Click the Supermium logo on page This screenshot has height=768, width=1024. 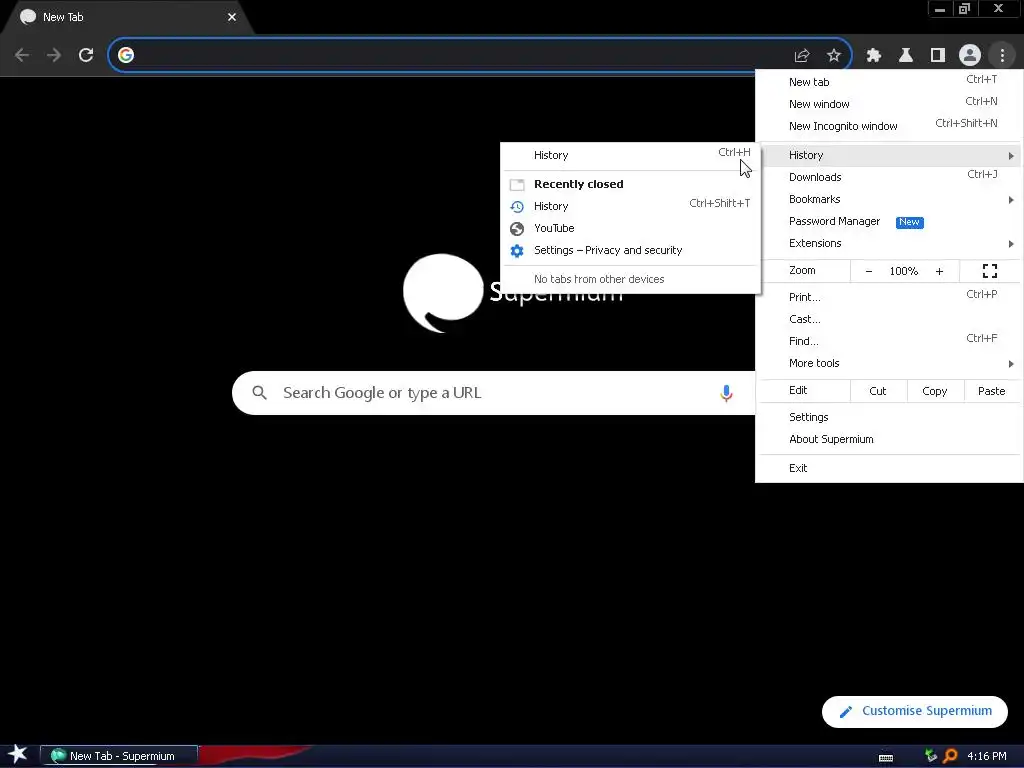click(x=443, y=293)
